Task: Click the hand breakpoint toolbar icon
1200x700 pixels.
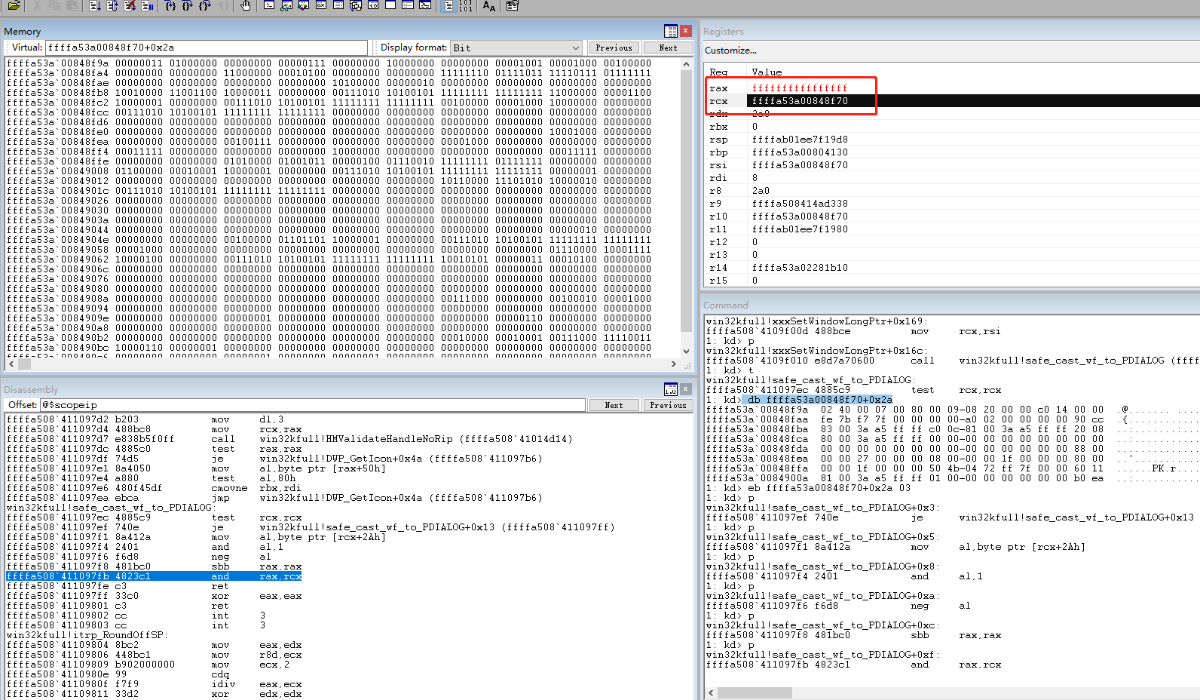Action: tap(245, 6)
